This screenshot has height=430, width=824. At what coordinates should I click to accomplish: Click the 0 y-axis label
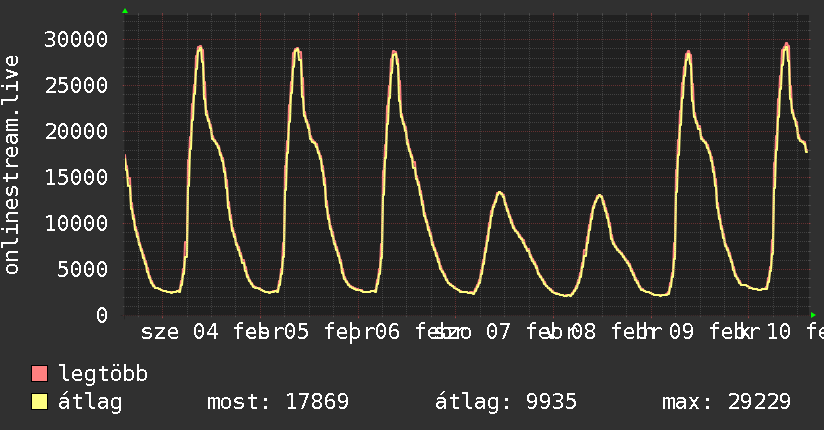(102, 315)
